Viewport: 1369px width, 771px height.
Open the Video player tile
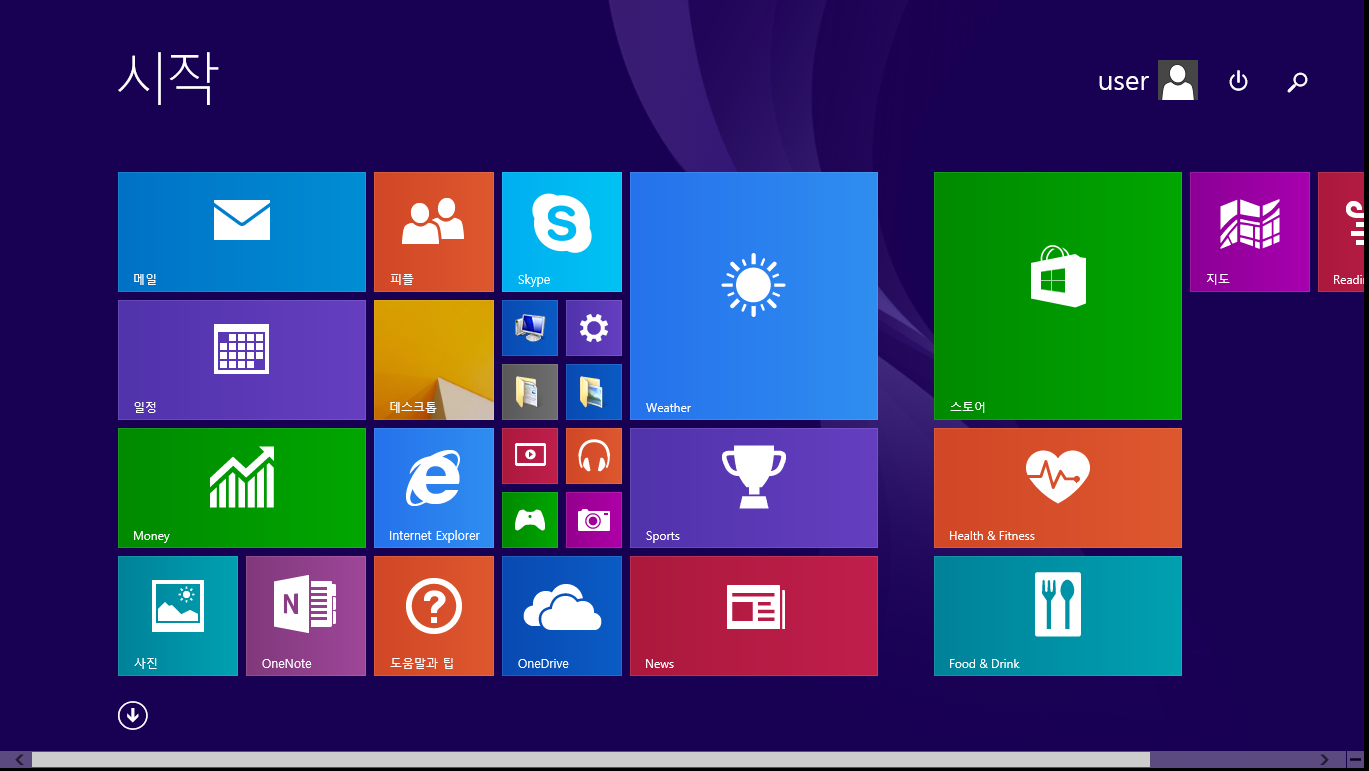529,455
